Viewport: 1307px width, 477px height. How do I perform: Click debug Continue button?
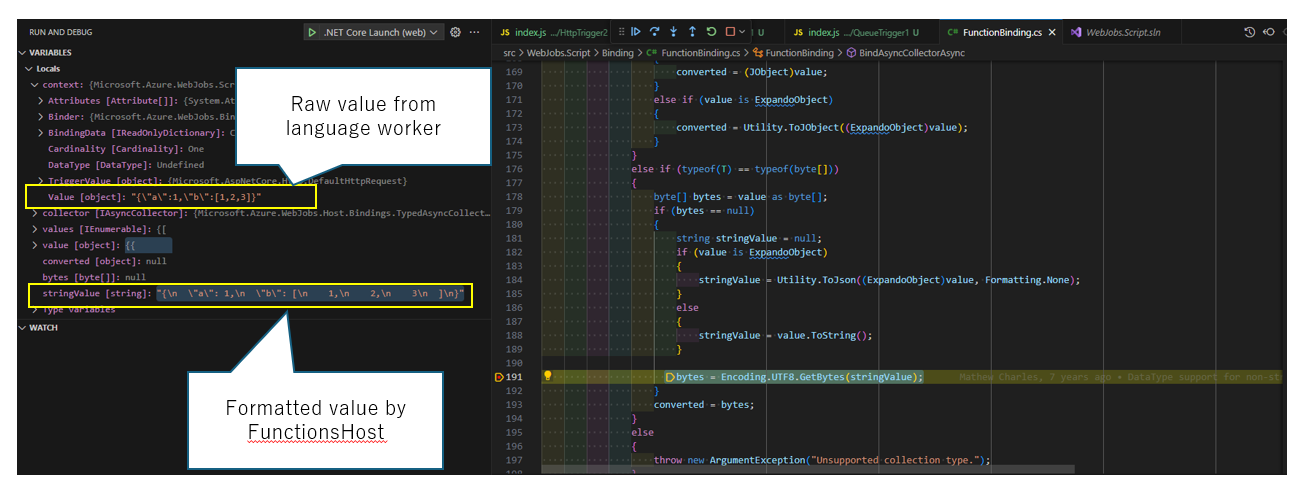635,32
